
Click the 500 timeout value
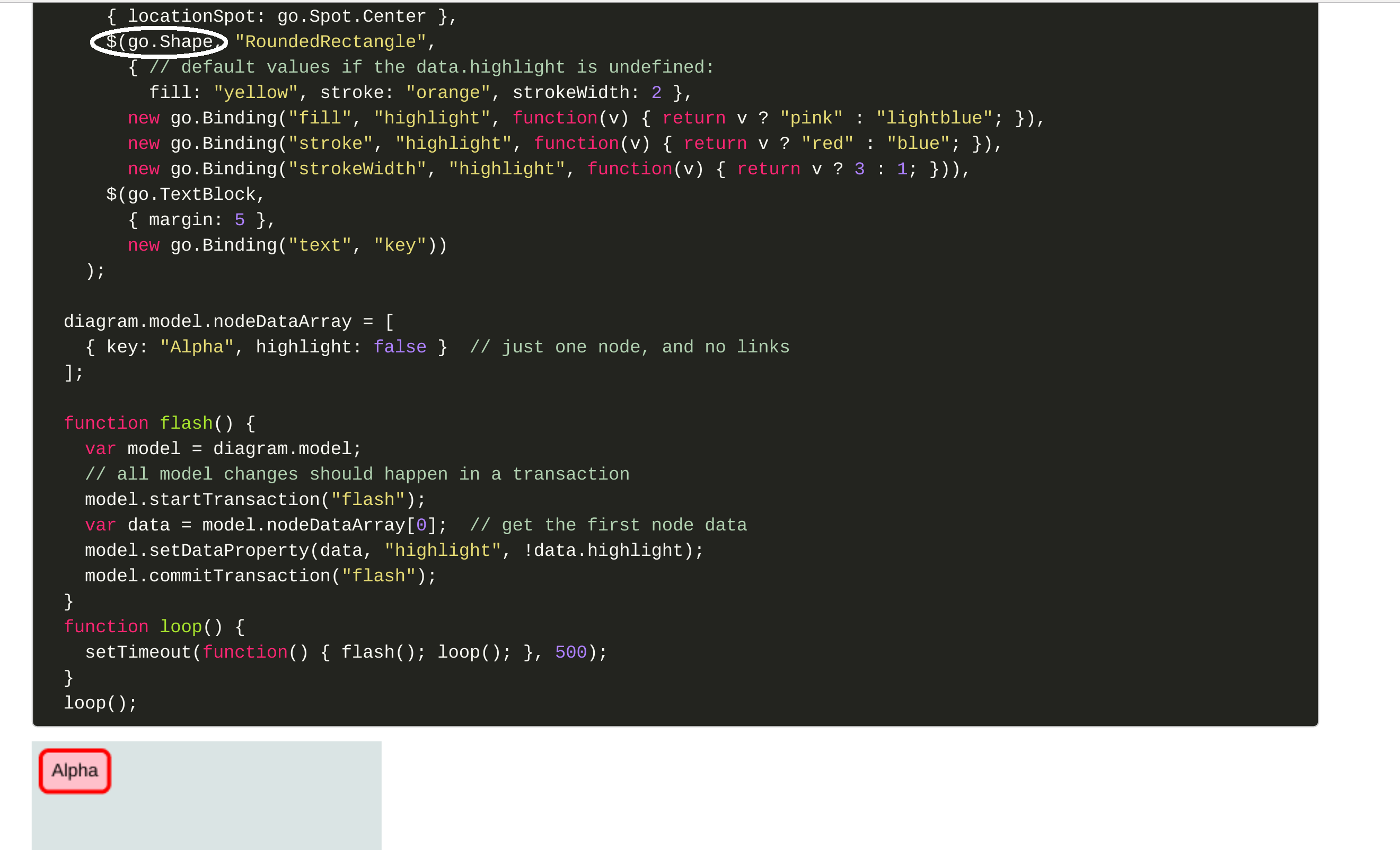click(570, 652)
